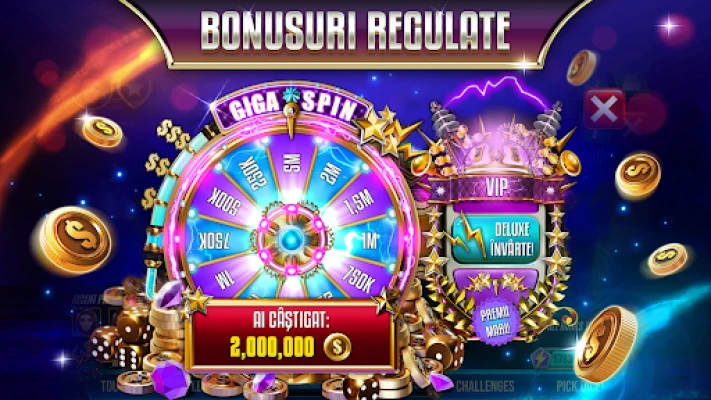
Task: Close the bonus popup with red X
Action: [x=604, y=108]
